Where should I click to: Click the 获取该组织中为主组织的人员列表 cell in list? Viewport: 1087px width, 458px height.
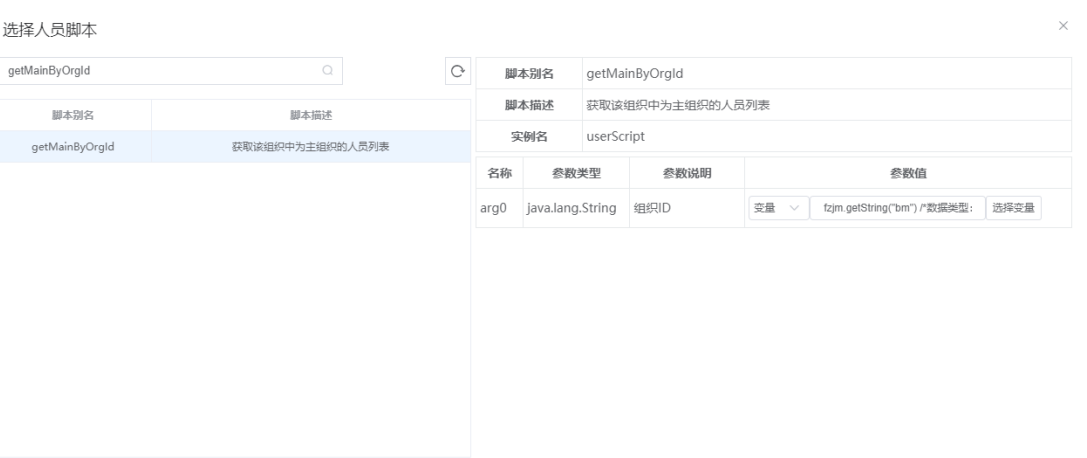(x=311, y=147)
